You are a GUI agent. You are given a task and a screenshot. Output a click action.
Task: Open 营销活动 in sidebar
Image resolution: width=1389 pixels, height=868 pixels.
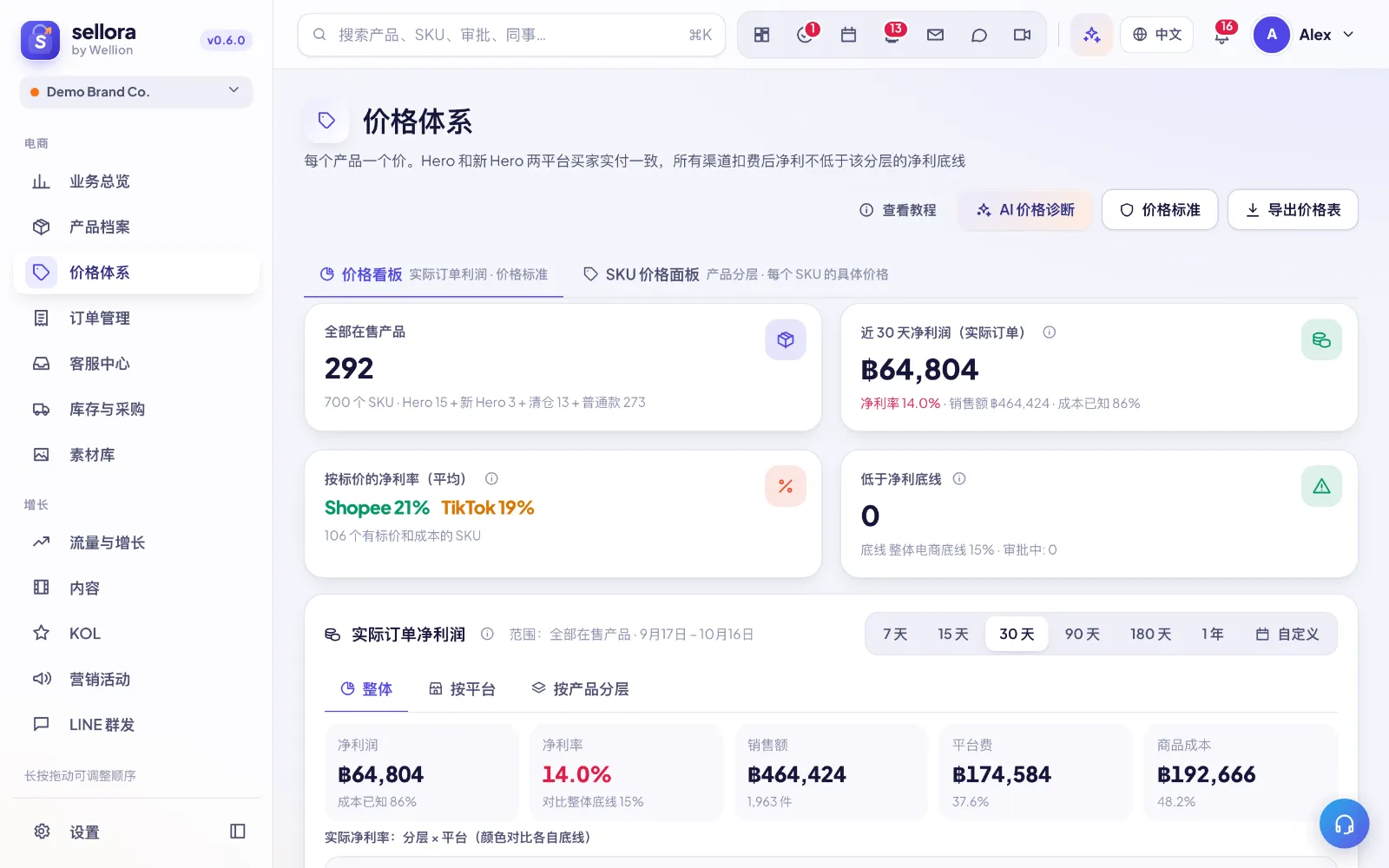[x=136, y=679]
